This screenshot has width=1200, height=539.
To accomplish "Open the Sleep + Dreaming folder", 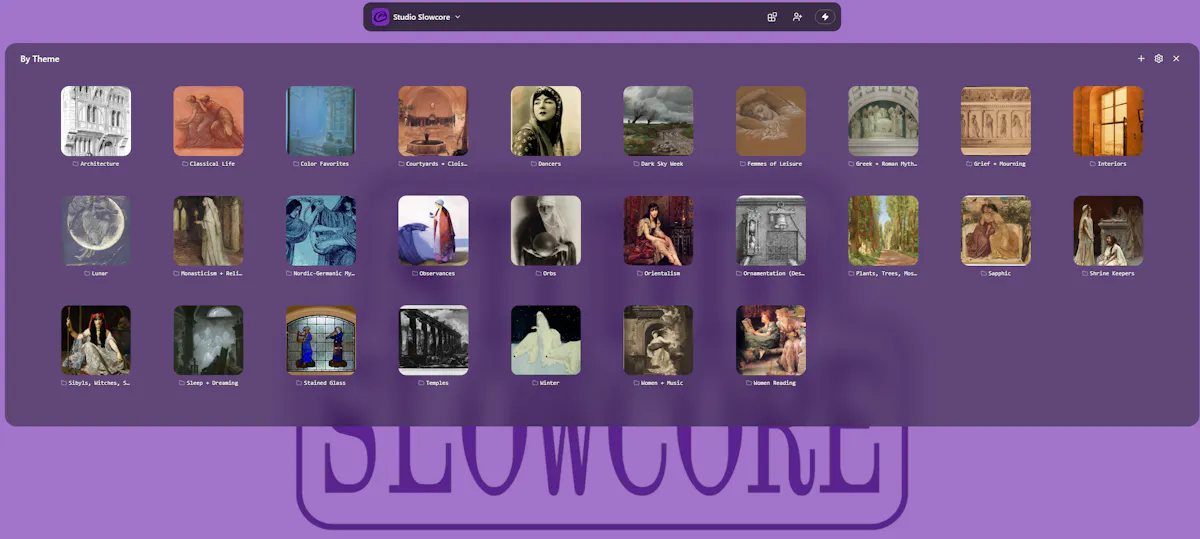I will [x=208, y=340].
